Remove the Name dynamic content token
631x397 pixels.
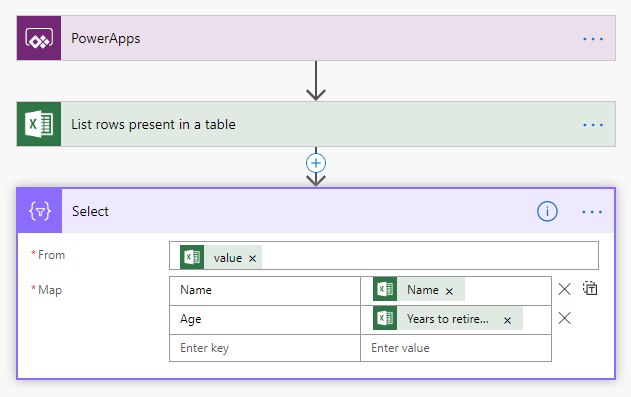click(450, 291)
